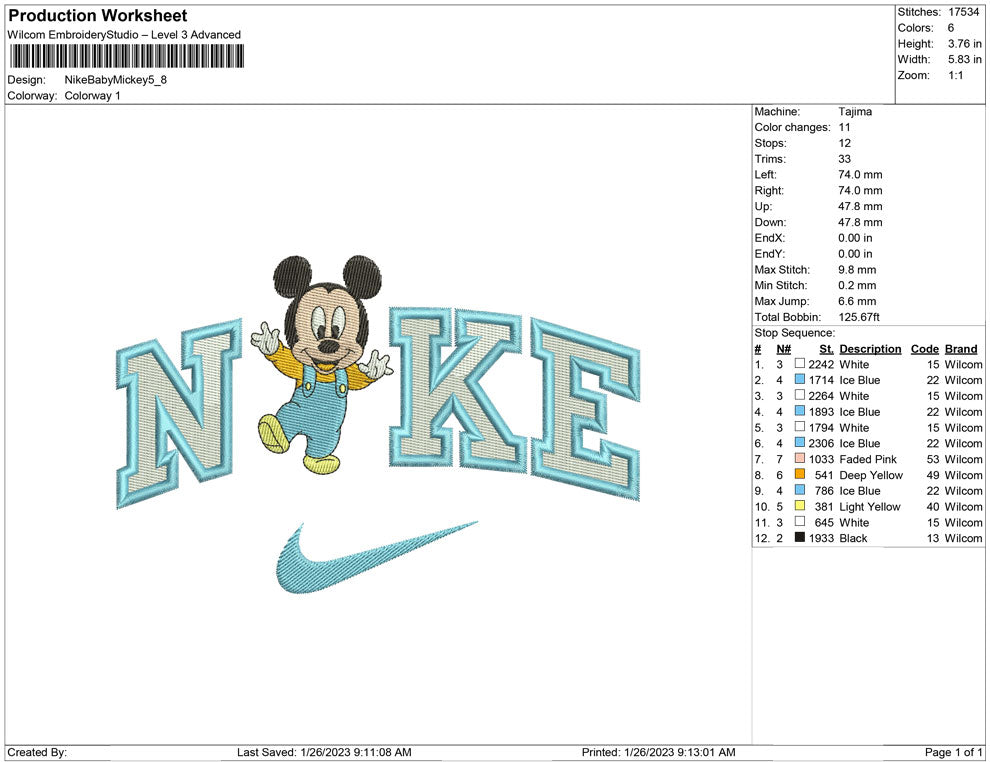This screenshot has width=990, height=762.
Task: Click the embroidered letter E
Action: [x=585, y=409]
